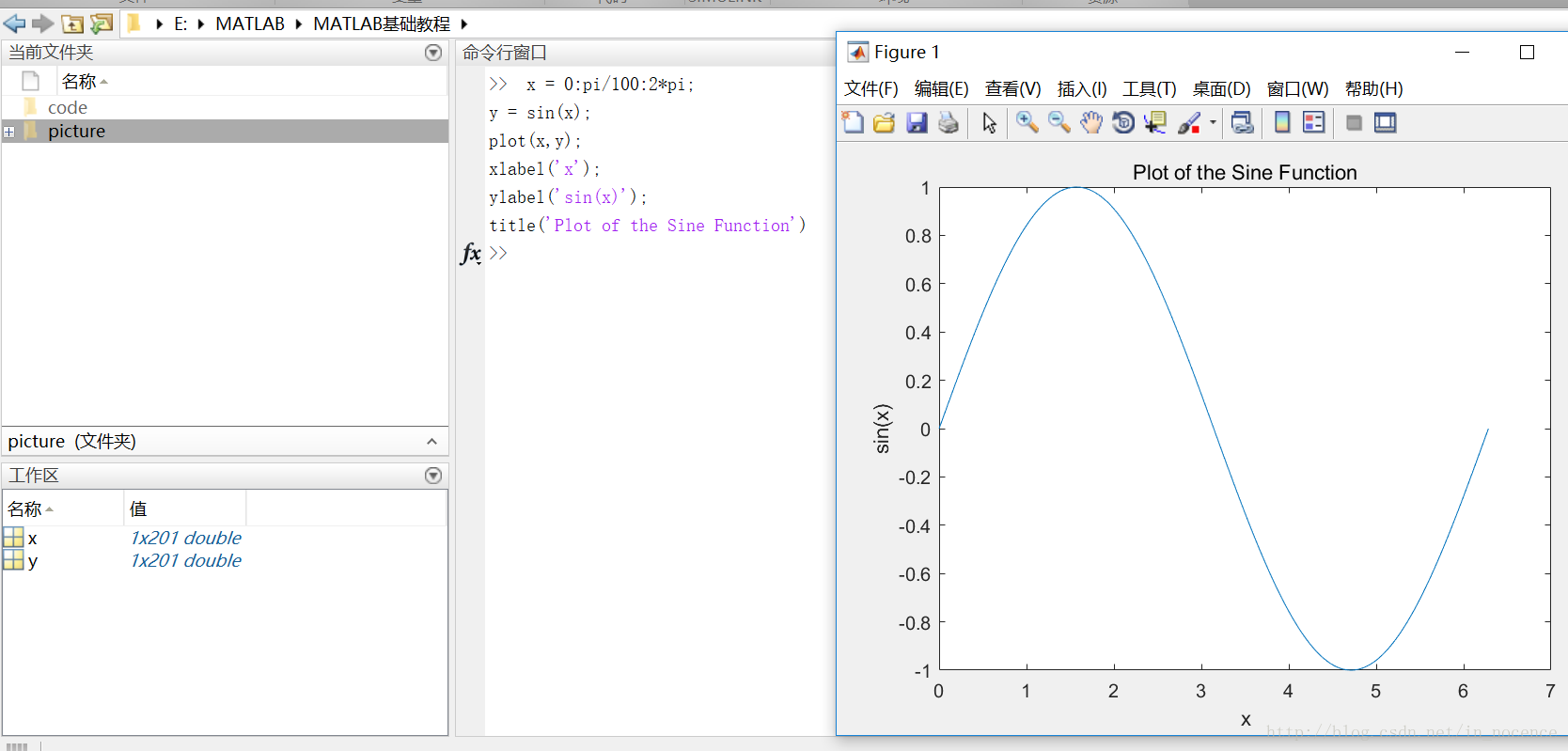Navigate to MATLAB folder in address path
The width and height of the screenshot is (1568, 751).
249,23
